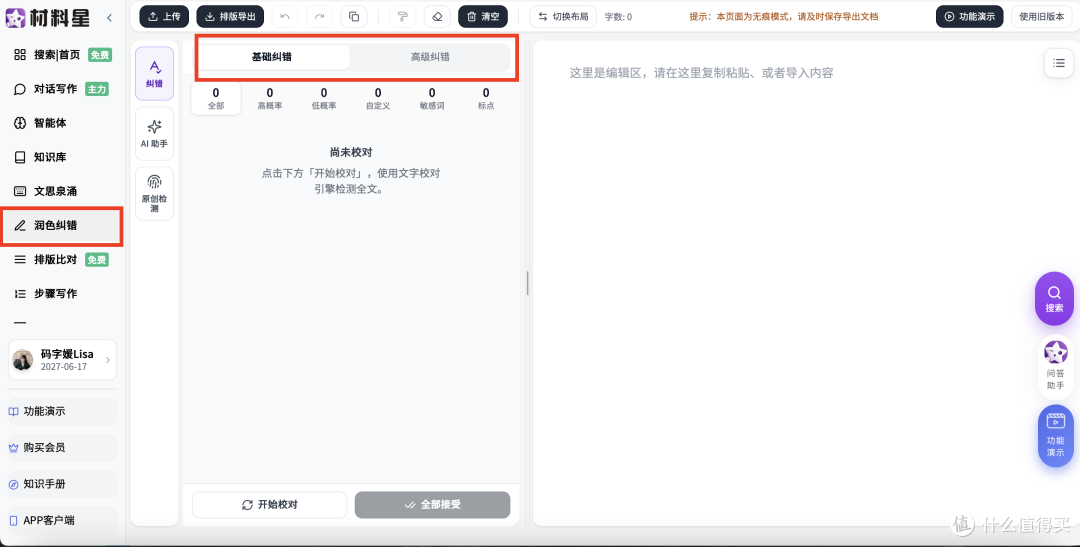Screen dimensions: 1080x547
Task: Open 搜索|首页 in the sidebar
Action: [x=62, y=54]
